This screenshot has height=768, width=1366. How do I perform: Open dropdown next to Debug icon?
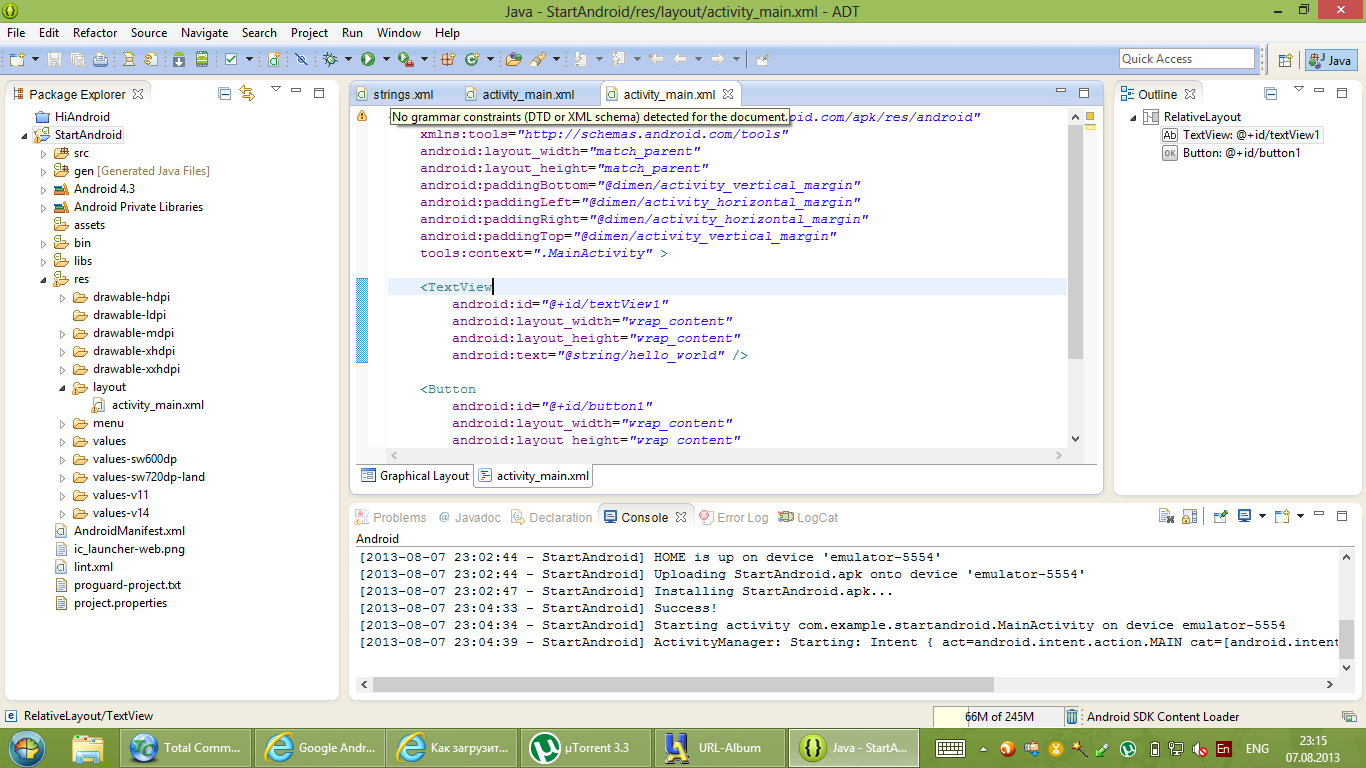click(348, 59)
